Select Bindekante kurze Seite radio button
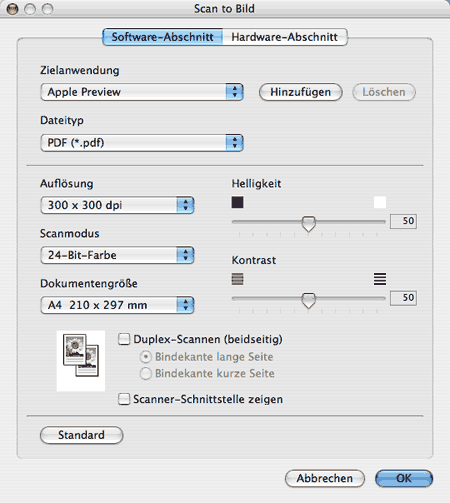This screenshot has width=450, height=503. (146, 373)
